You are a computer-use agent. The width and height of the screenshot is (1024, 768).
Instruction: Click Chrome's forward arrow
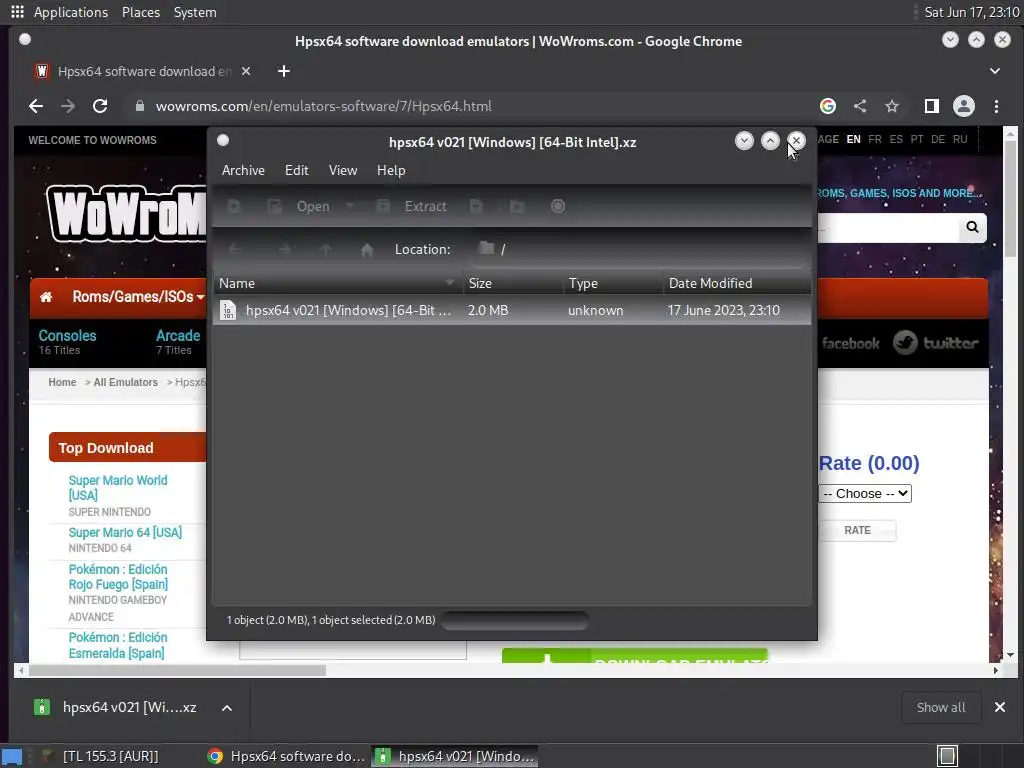coord(68,106)
